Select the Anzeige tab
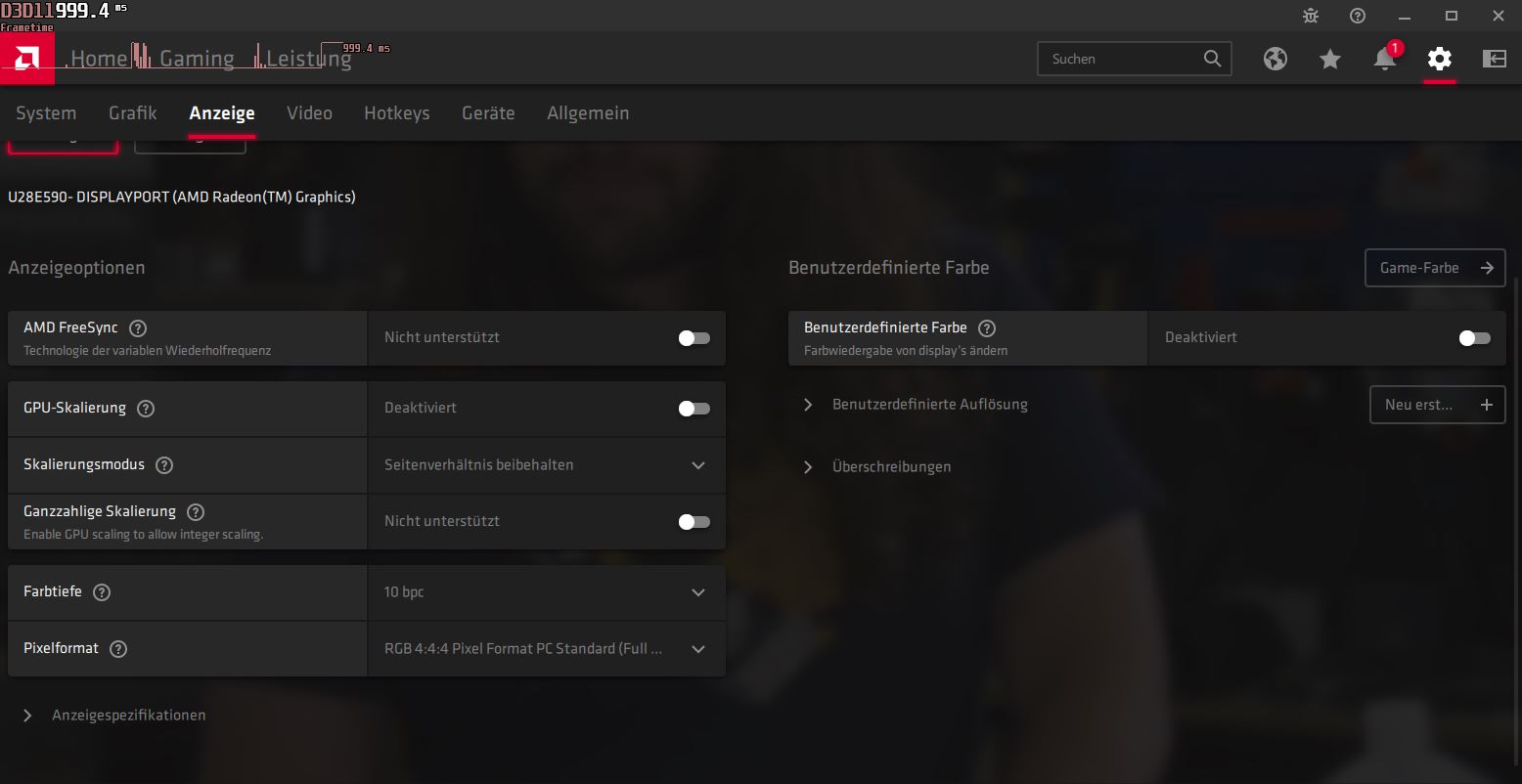The height and width of the screenshot is (784, 1522). 222,113
